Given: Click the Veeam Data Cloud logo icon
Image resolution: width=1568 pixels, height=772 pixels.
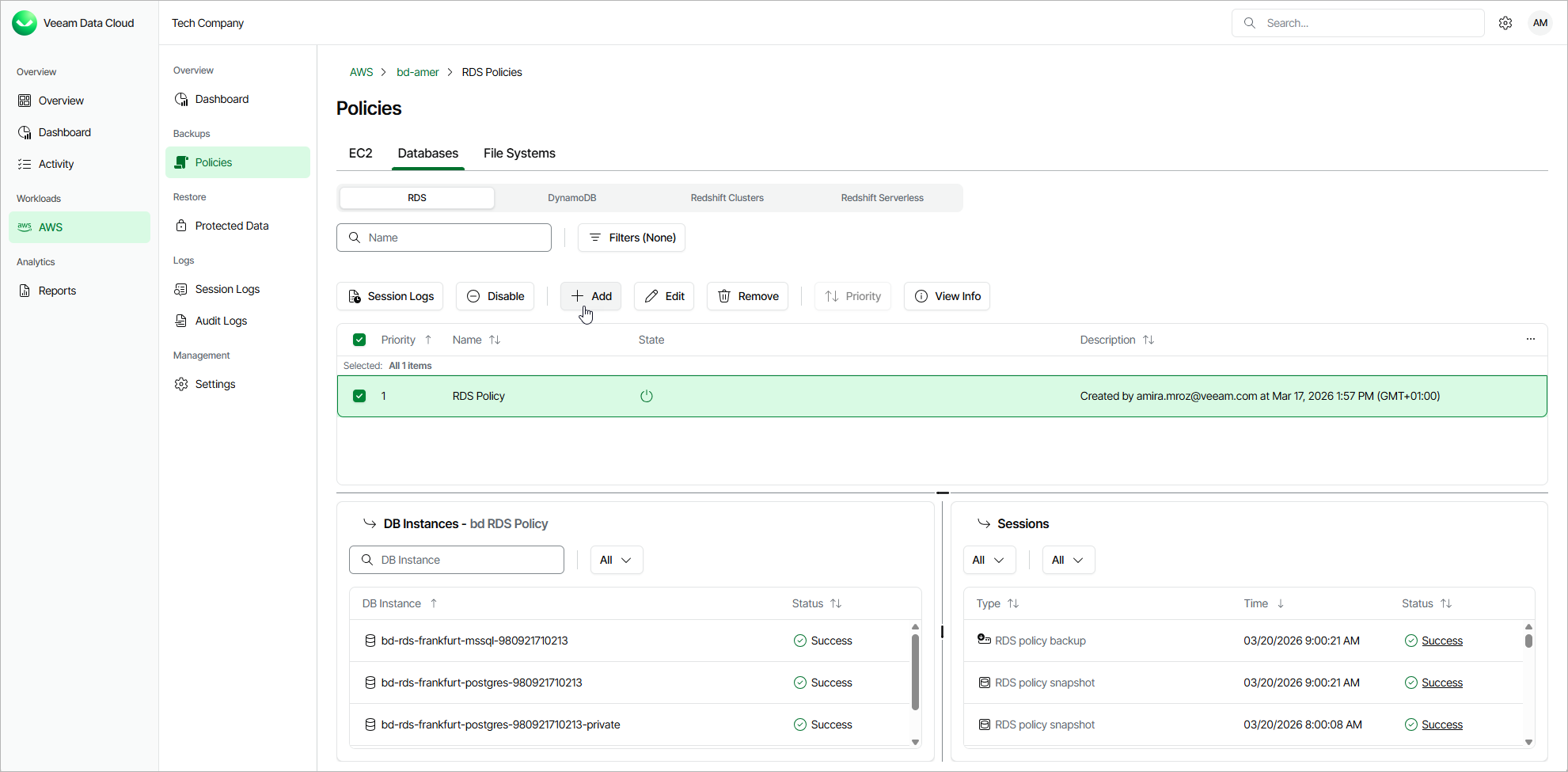Looking at the screenshot, I should pos(25,23).
